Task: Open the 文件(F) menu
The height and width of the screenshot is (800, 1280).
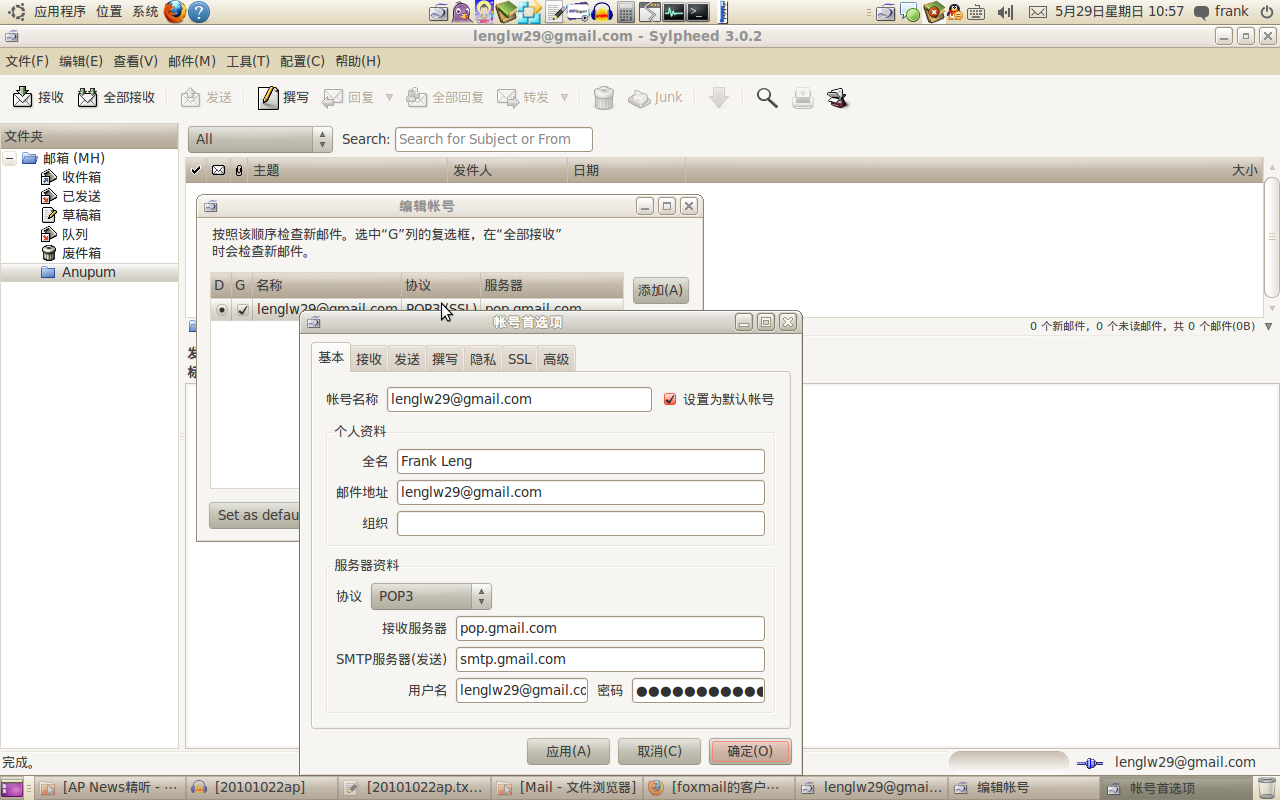Action: [x=27, y=61]
